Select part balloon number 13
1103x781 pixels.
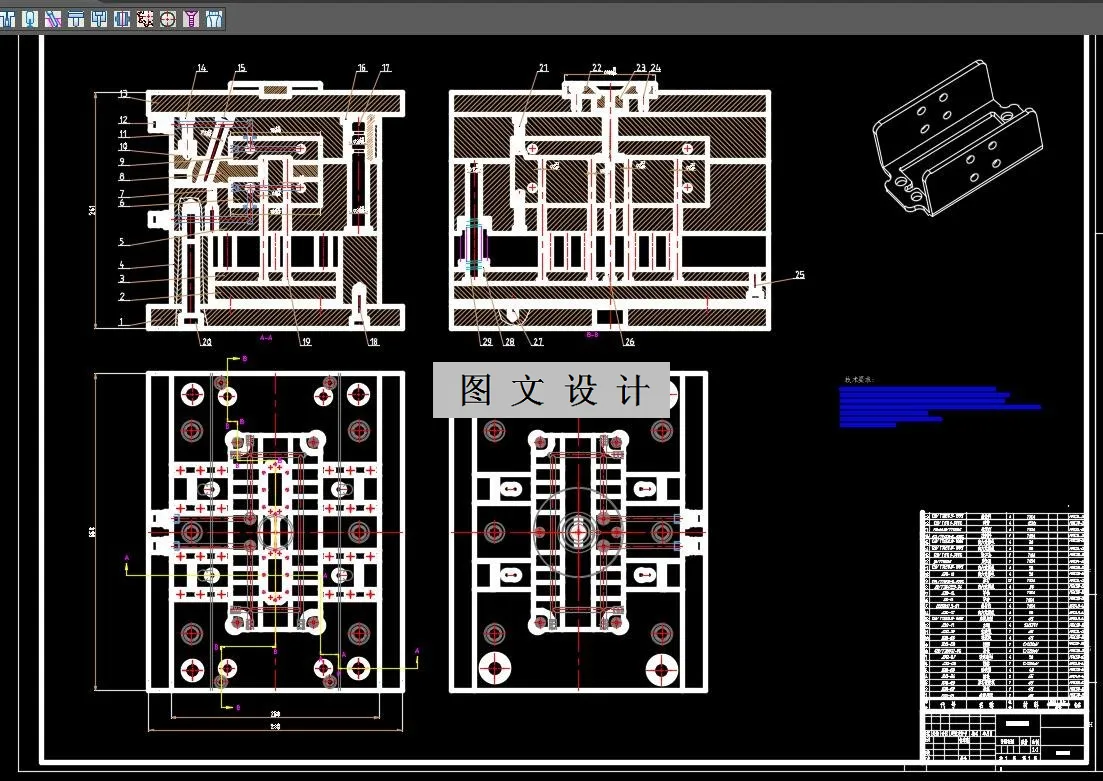[124, 94]
